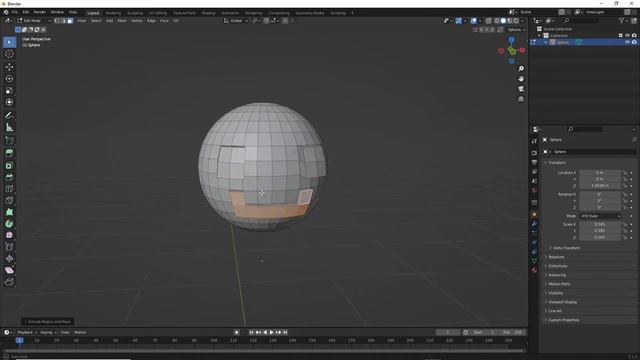Select the Move tool

pos(9,67)
